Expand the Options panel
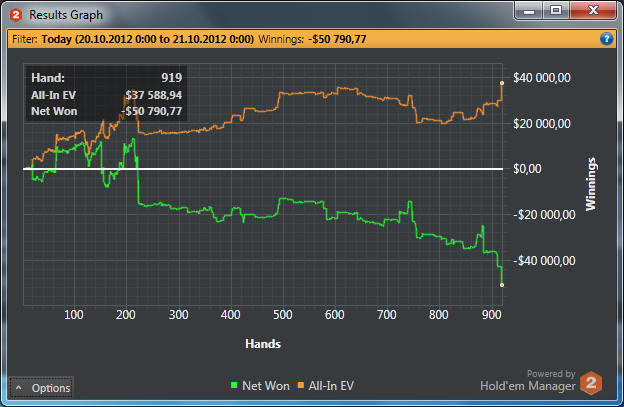This screenshot has height=407, width=624. pyautogui.click(x=41, y=388)
